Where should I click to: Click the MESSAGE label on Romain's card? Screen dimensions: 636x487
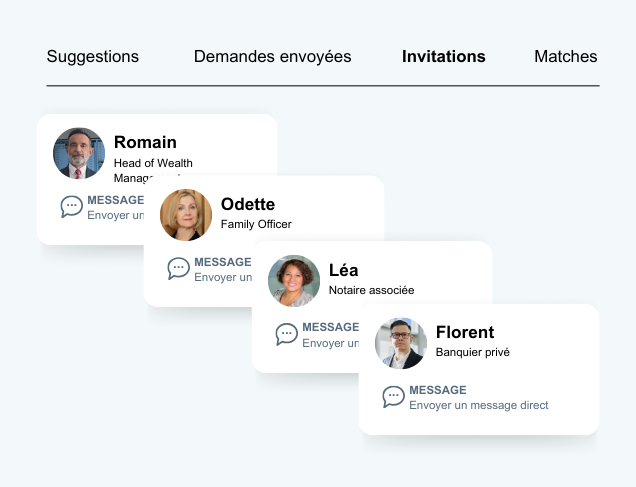[115, 200]
